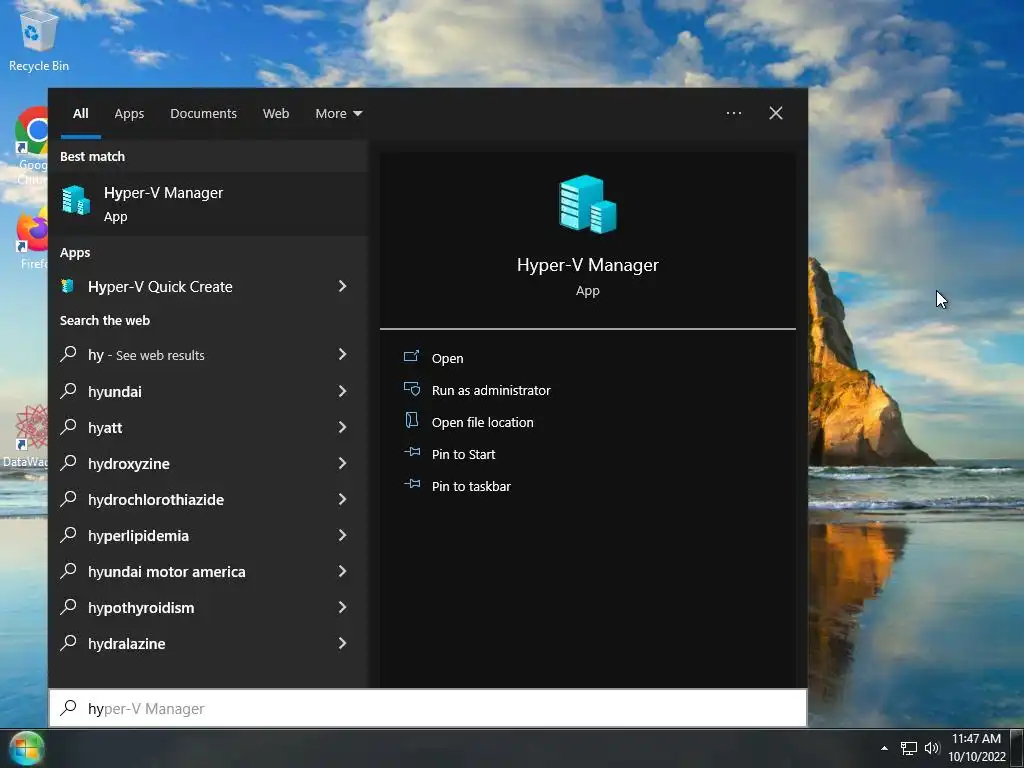
Task: Expand the 'hy - See web results' chevron
Action: [342, 354]
